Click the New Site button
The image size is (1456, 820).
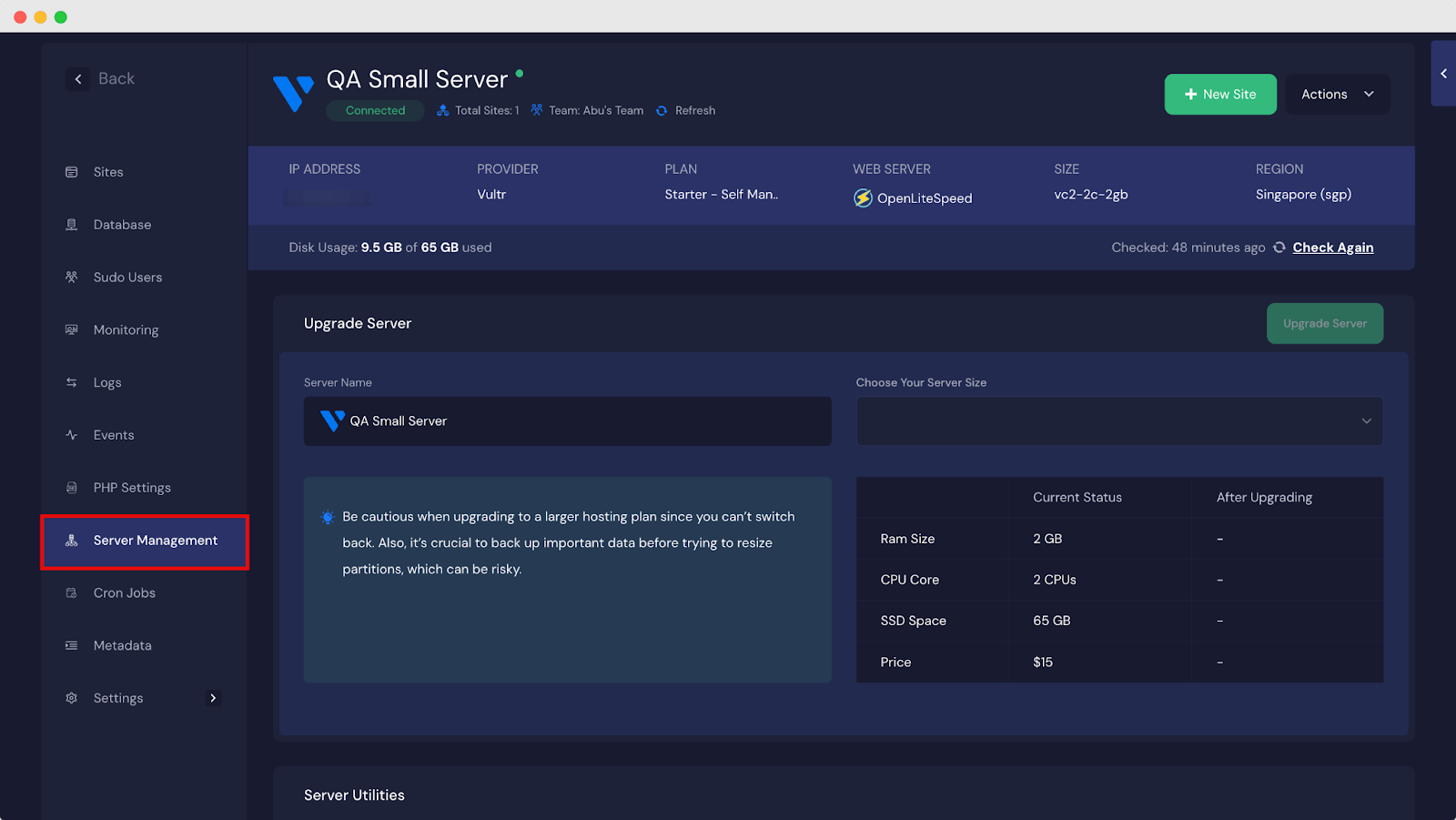[x=1220, y=94]
